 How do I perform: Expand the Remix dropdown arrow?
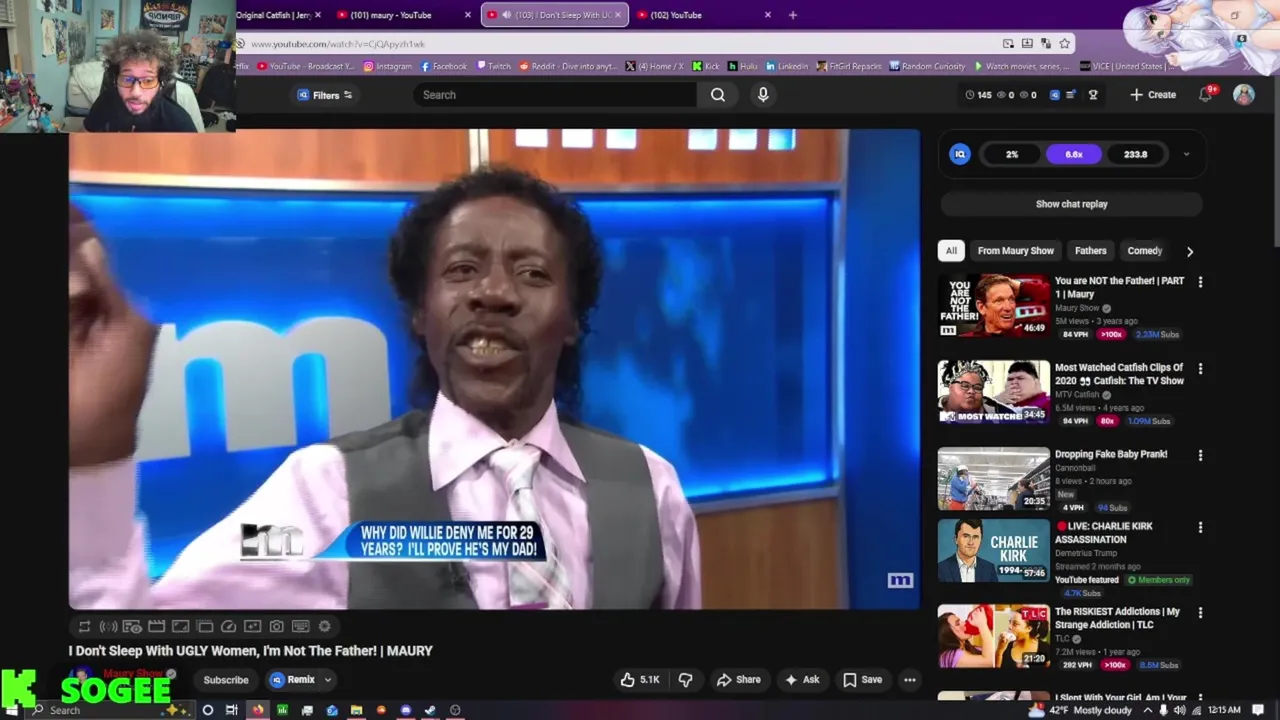327,680
